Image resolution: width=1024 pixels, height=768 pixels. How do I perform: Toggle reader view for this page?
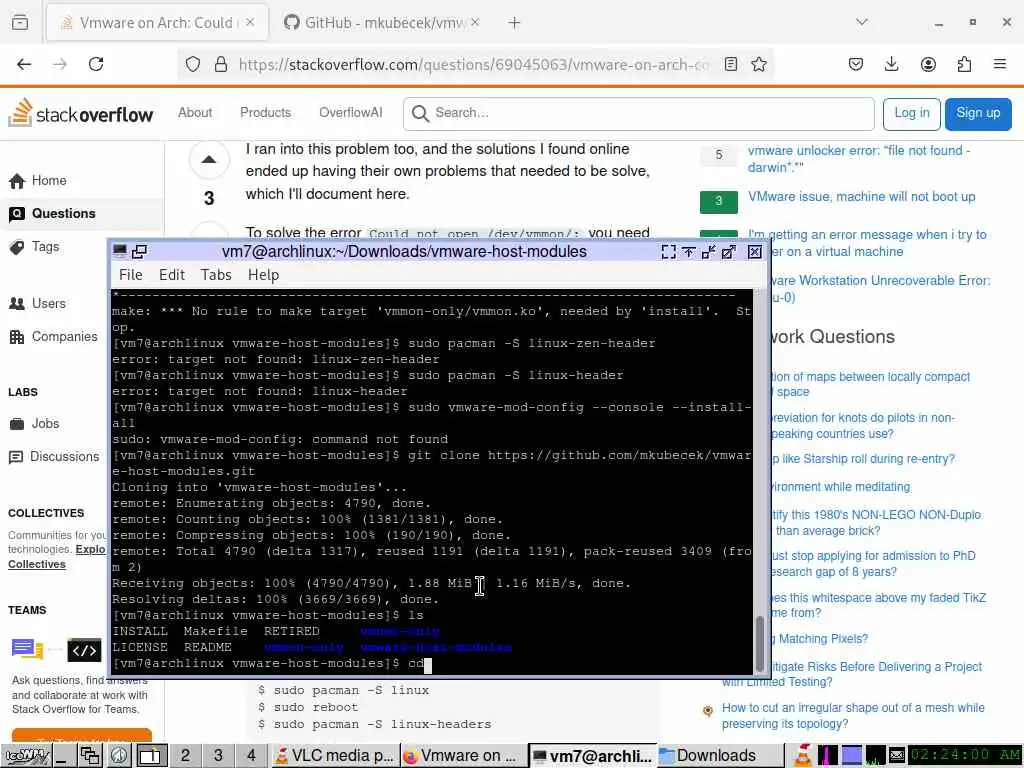click(x=731, y=64)
